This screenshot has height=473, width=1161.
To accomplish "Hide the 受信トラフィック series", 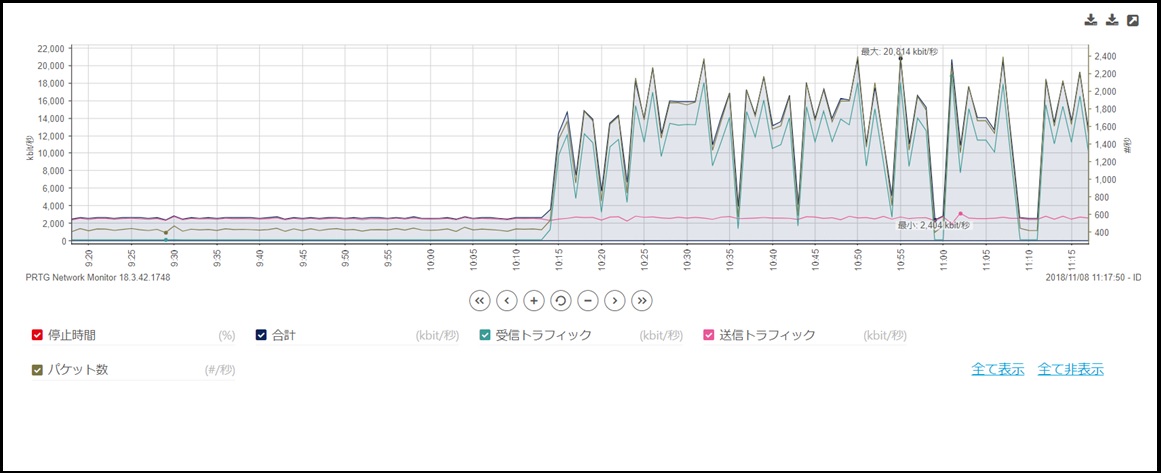I will click(485, 335).
